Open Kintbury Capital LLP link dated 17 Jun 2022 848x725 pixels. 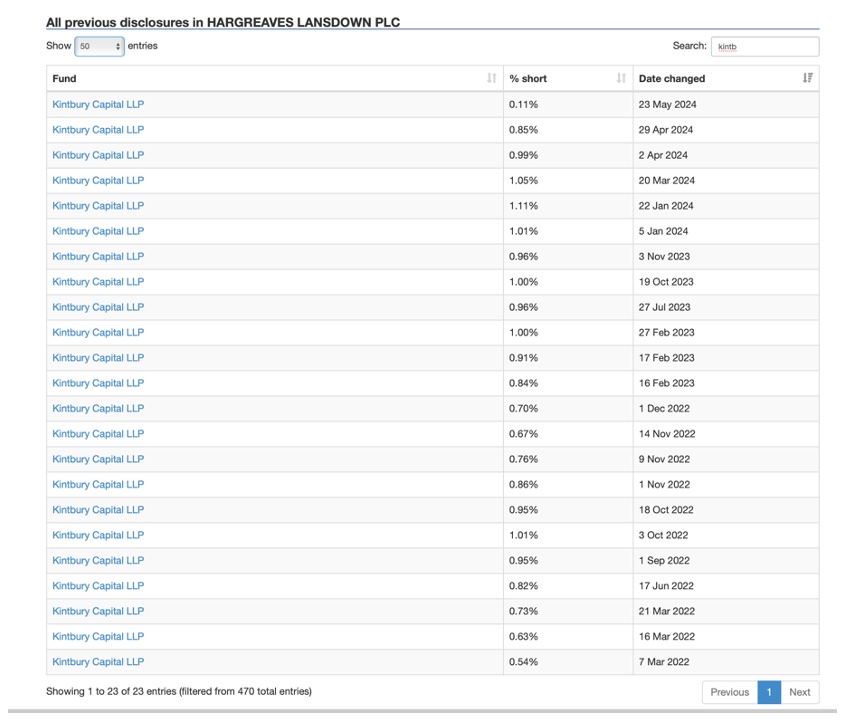pos(98,586)
